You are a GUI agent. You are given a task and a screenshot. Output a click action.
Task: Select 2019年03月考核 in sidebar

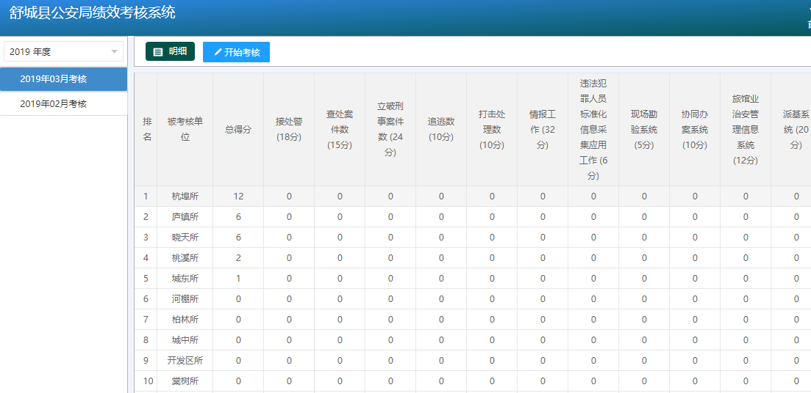tap(64, 79)
